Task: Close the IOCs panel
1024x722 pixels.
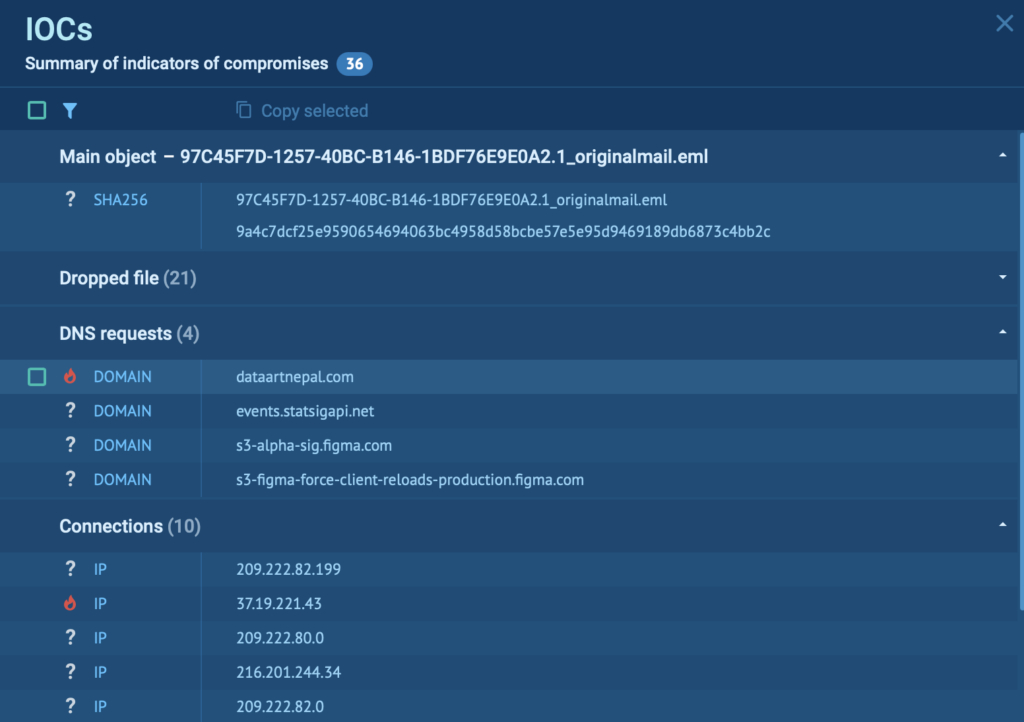Action: click(1004, 24)
